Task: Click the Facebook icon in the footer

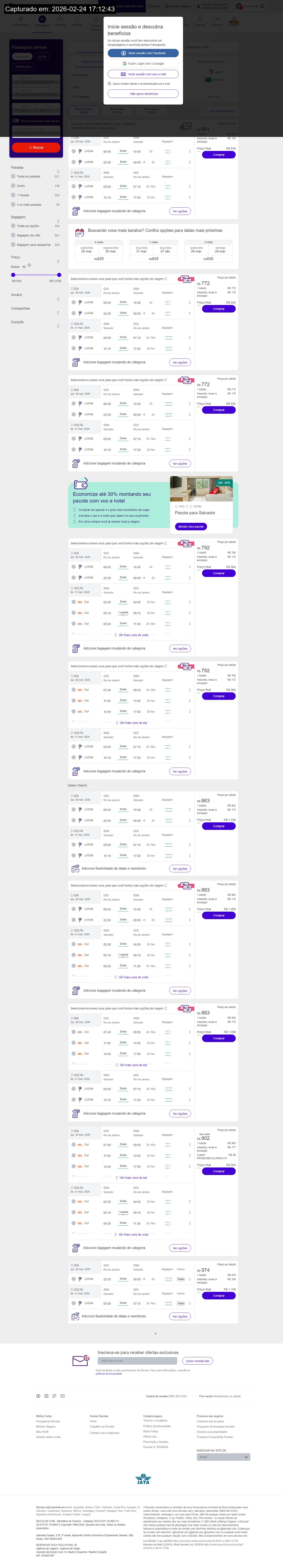Action: click(x=38, y=1396)
